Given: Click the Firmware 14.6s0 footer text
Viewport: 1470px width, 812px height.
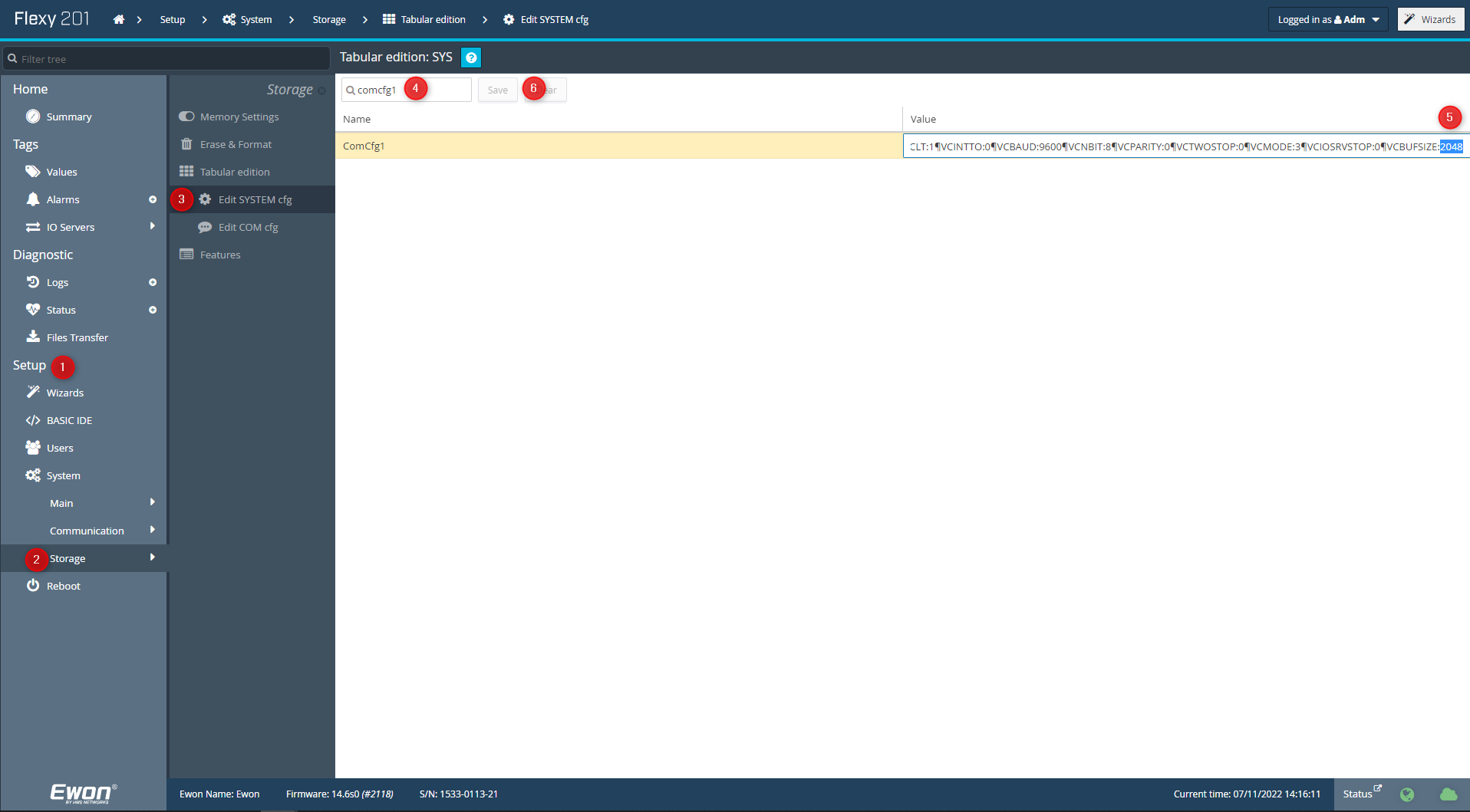Looking at the screenshot, I should 339,794.
